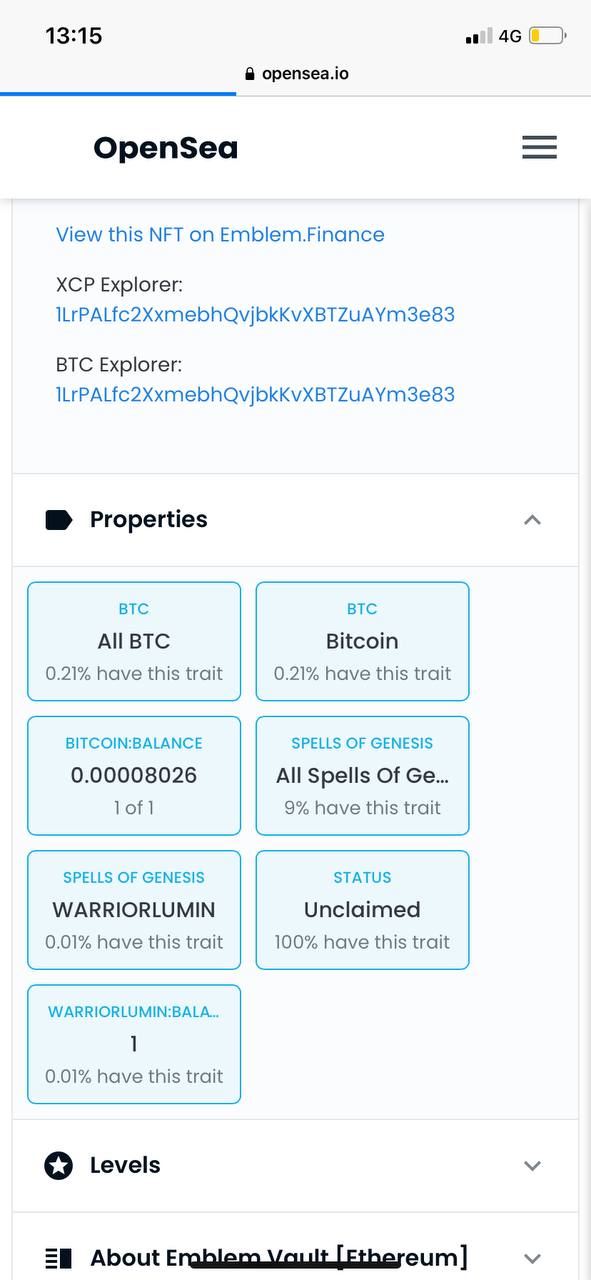Open the XCP Explorer address link

click(x=255, y=315)
